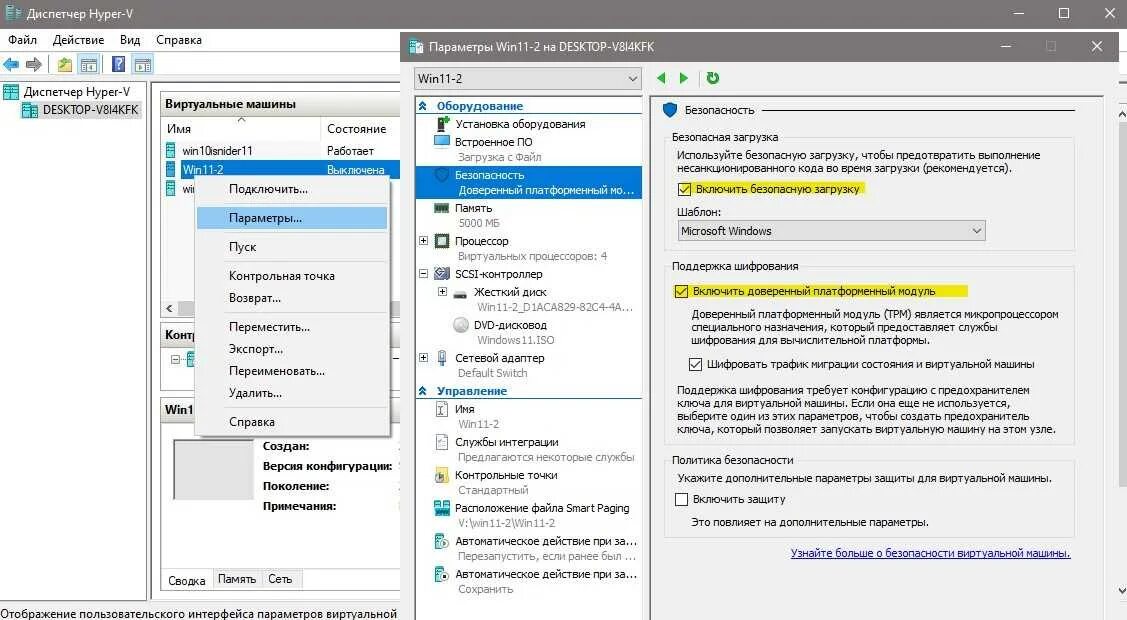Choose Экспорт... in the context menu
This screenshot has width=1127, height=620.
(x=292, y=349)
